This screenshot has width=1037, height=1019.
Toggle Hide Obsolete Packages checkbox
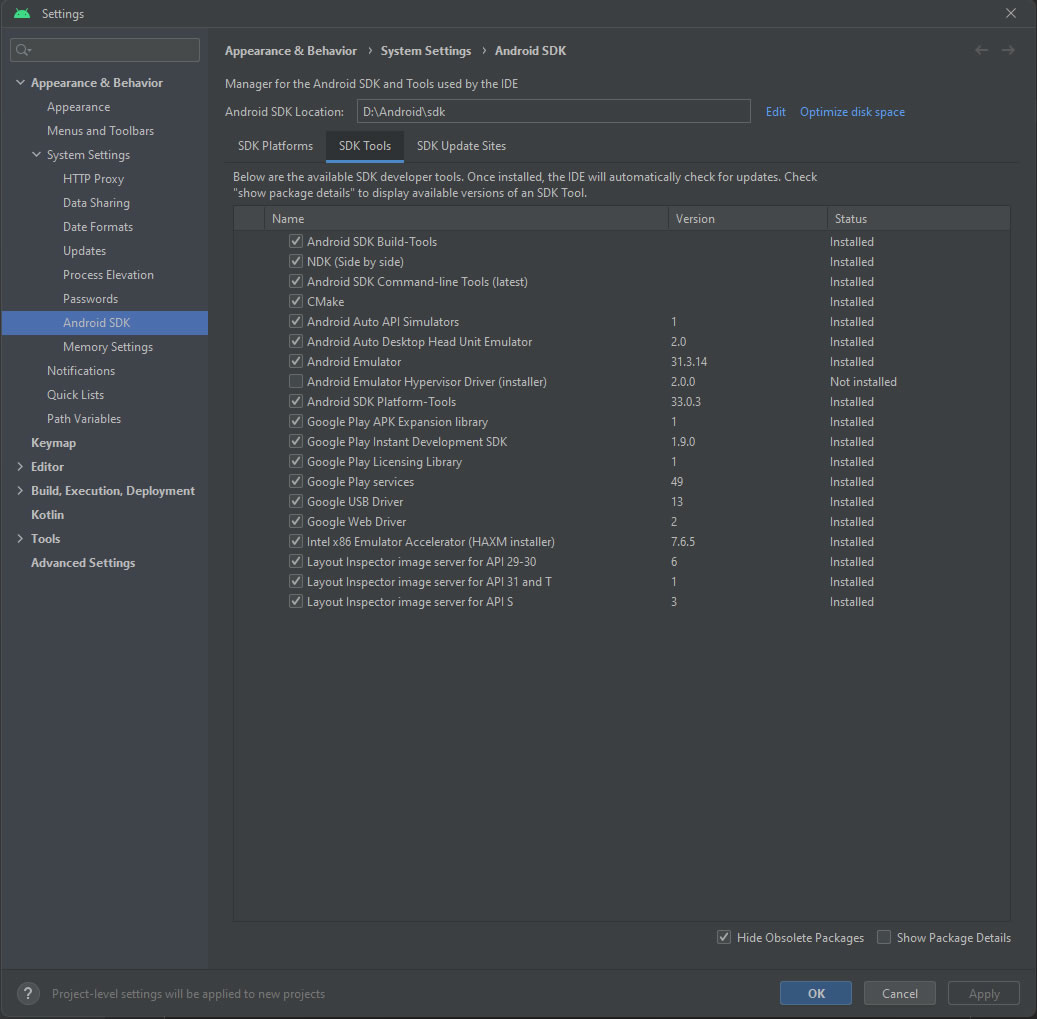(x=724, y=937)
